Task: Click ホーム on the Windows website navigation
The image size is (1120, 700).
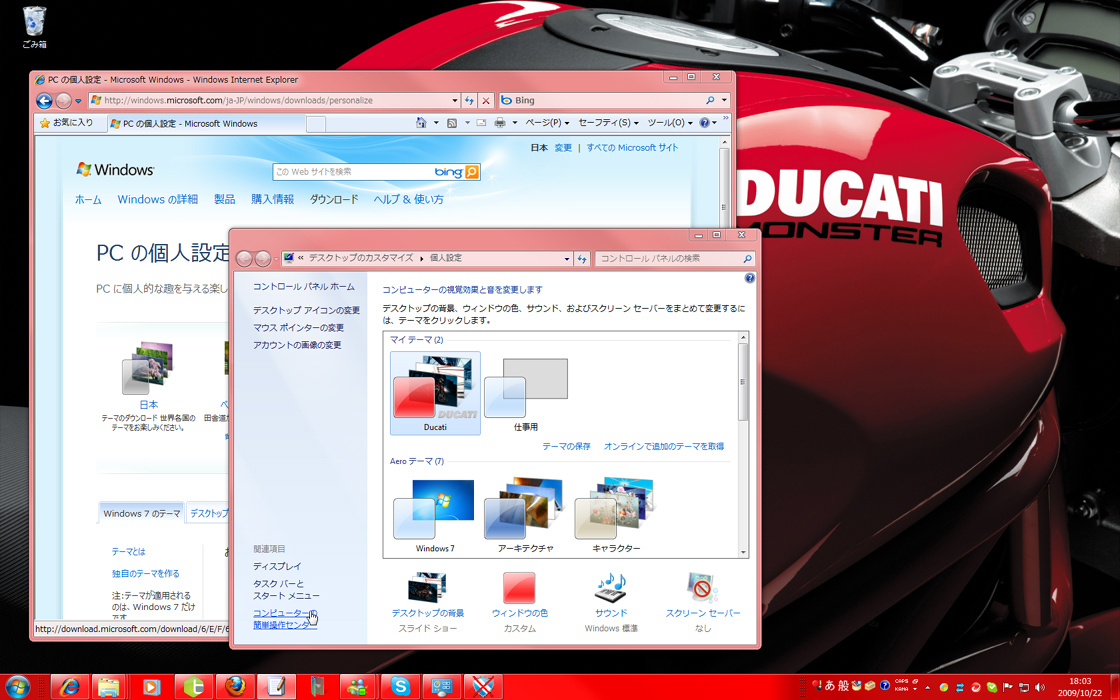Action: point(88,199)
